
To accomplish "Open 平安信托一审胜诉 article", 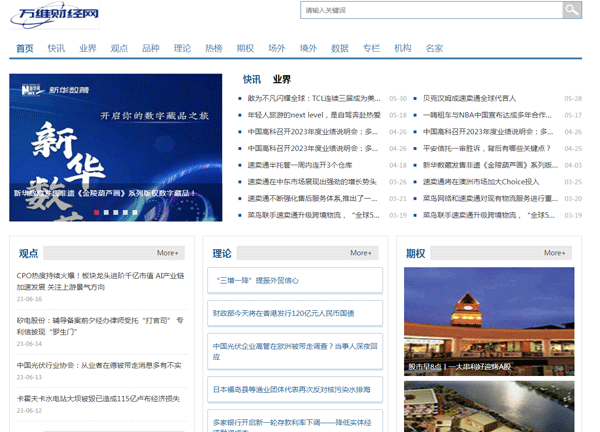I will coord(486,148).
